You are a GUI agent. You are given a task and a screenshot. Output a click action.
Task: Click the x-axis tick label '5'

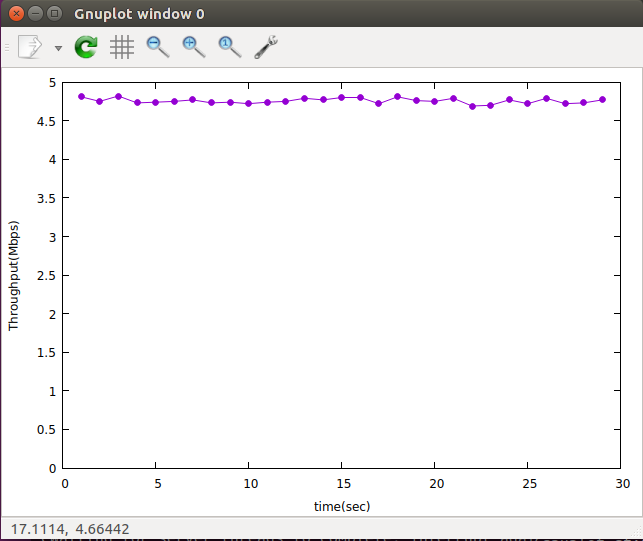[157, 484]
